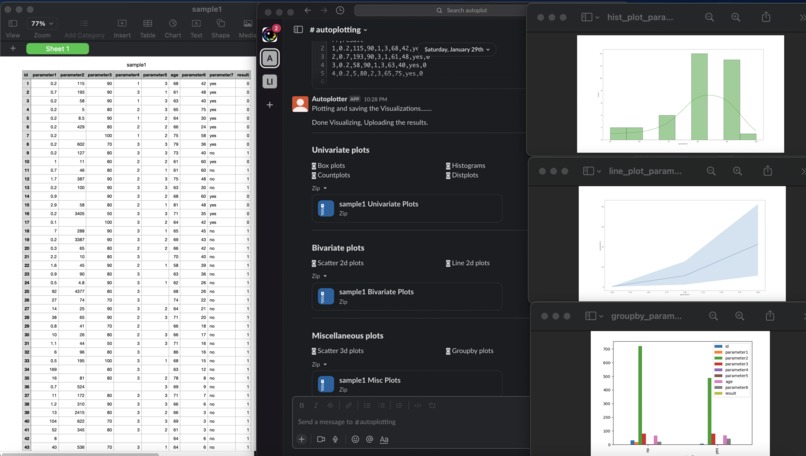Go back in Slack history
806x456 pixels.
[x=307, y=10]
